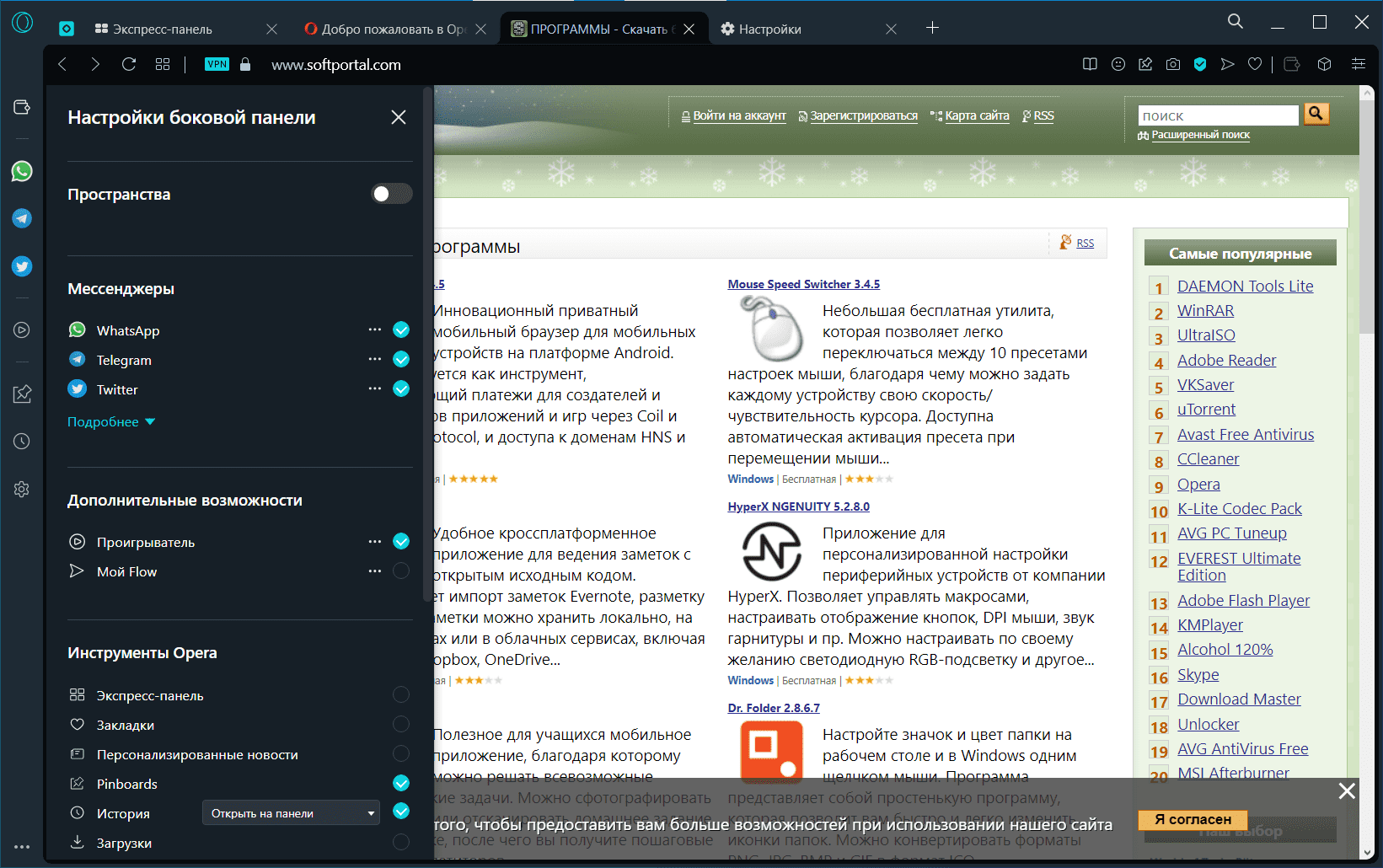The image size is (1383, 868).
Task: Open Telegram three-dot options menu
Action: [x=375, y=359]
